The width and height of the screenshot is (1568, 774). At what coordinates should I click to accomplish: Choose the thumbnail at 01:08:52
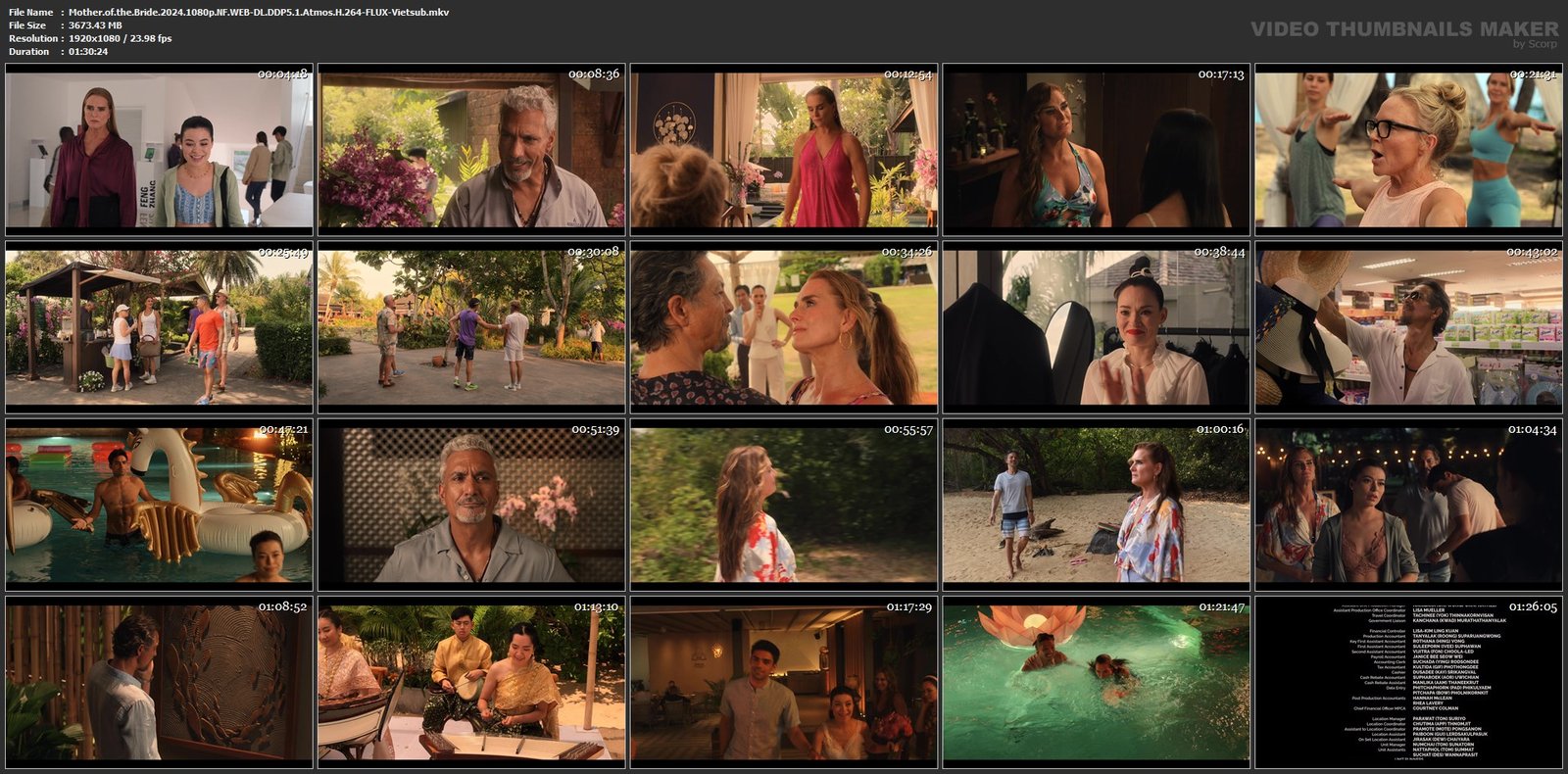click(159, 682)
